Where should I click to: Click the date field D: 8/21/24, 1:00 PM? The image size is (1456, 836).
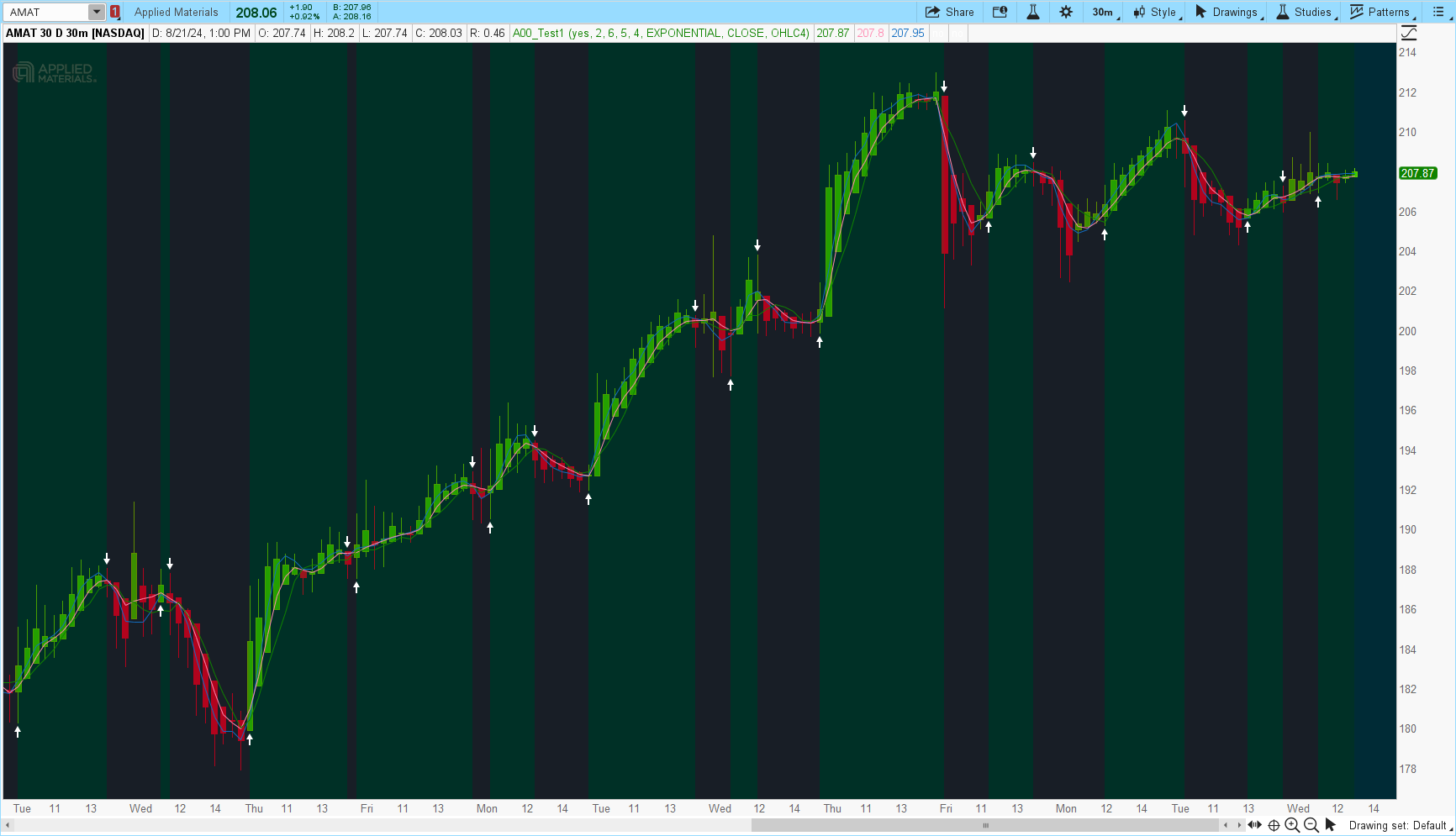[x=202, y=33]
